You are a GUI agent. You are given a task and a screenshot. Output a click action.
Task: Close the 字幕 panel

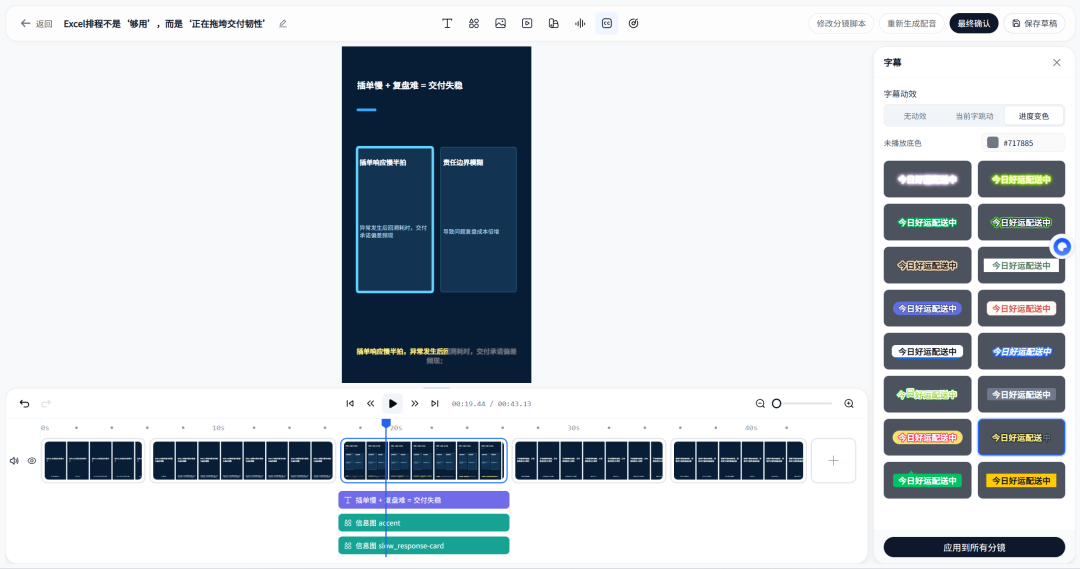click(x=1057, y=63)
